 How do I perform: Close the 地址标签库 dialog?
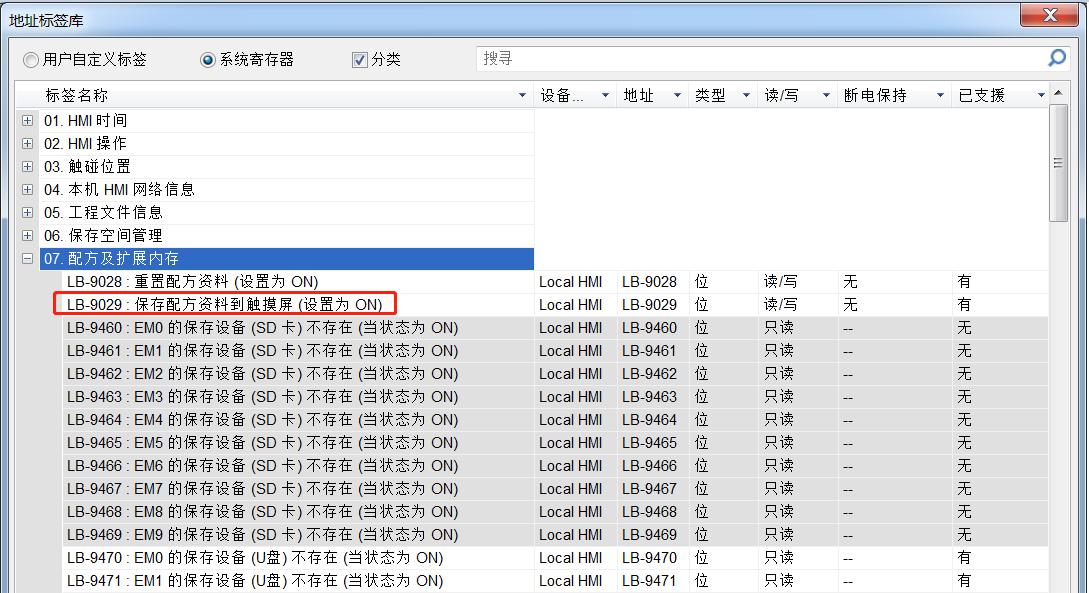1049,14
